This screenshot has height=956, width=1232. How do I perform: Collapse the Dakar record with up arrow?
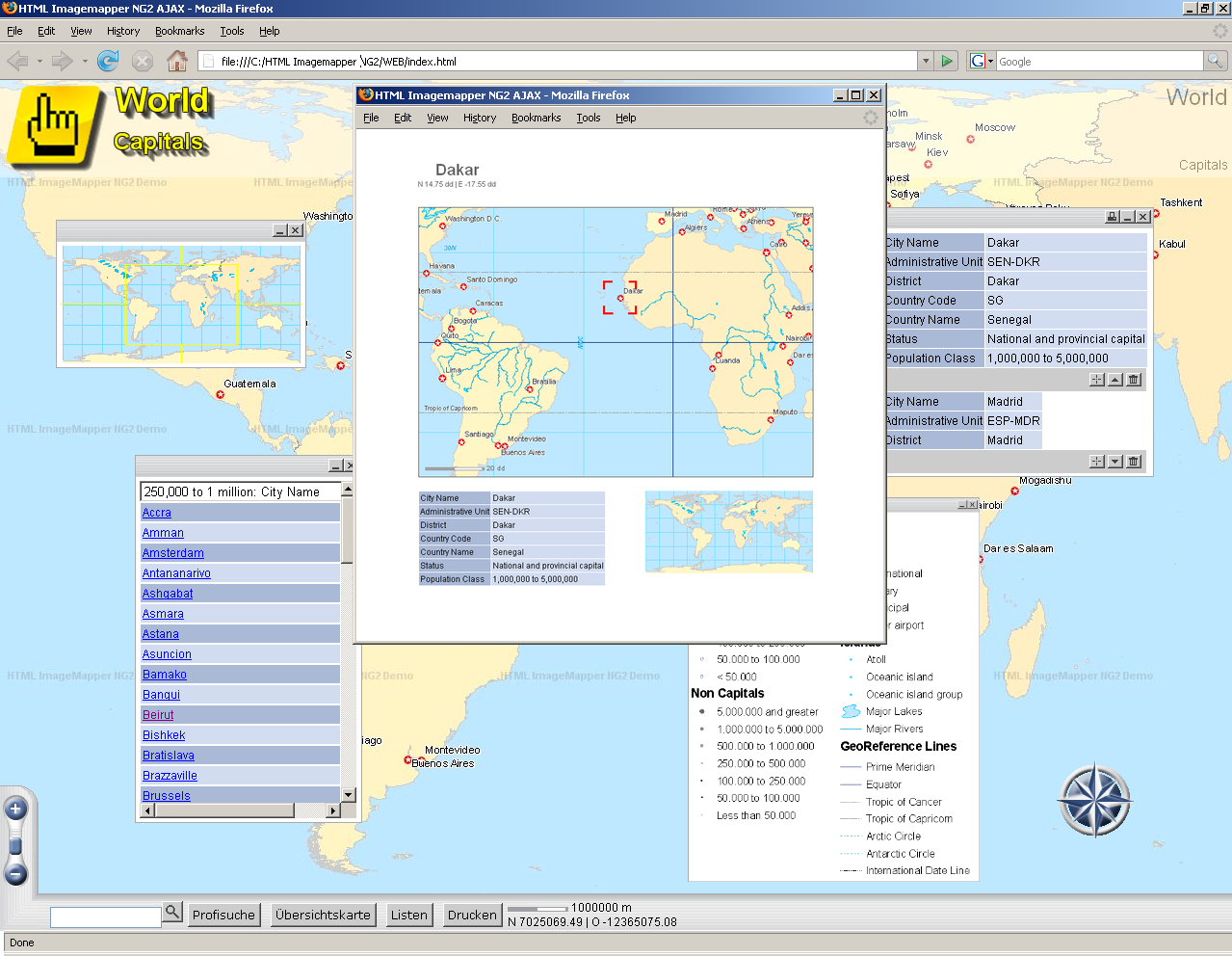pos(1115,380)
